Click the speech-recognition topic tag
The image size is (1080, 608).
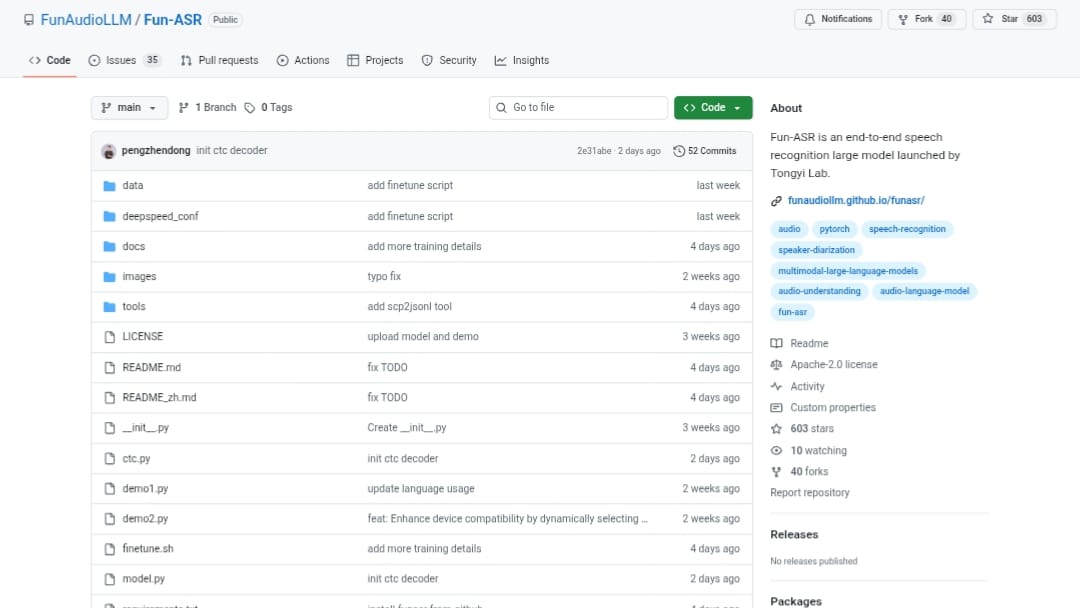[907, 229]
